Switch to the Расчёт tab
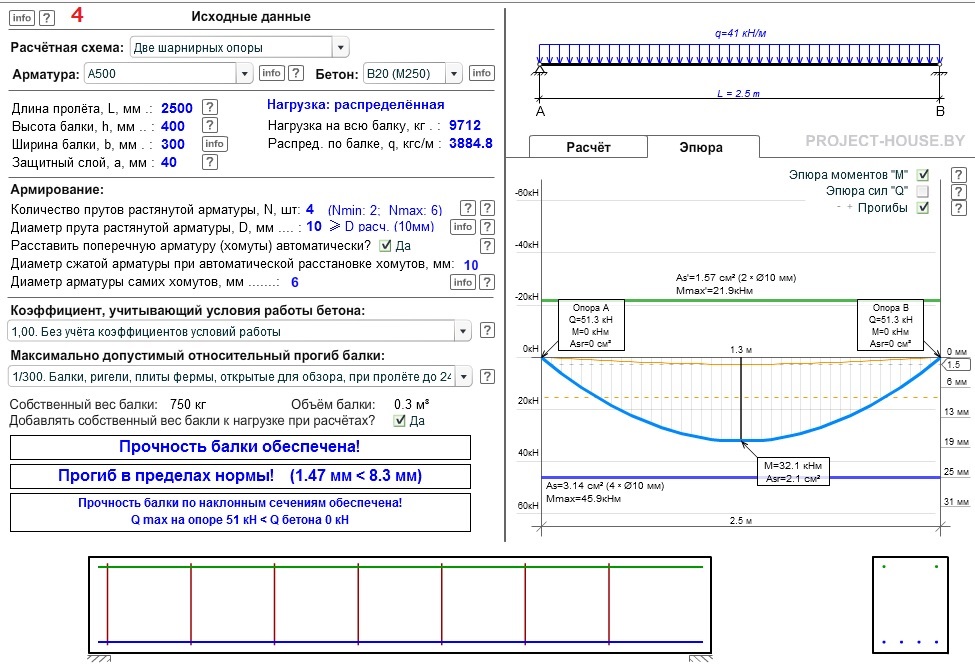975x671 pixels. click(x=588, y=147)
